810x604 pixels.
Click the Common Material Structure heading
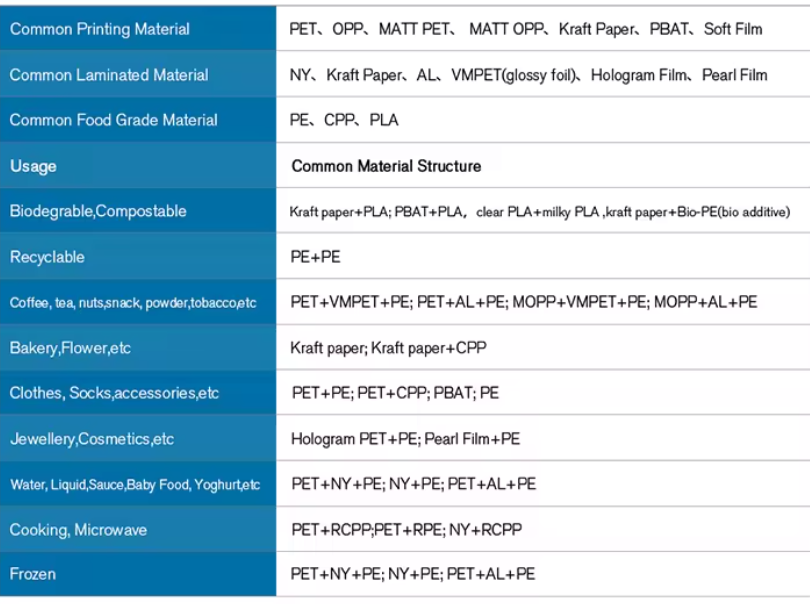click(x=386, y=166)
